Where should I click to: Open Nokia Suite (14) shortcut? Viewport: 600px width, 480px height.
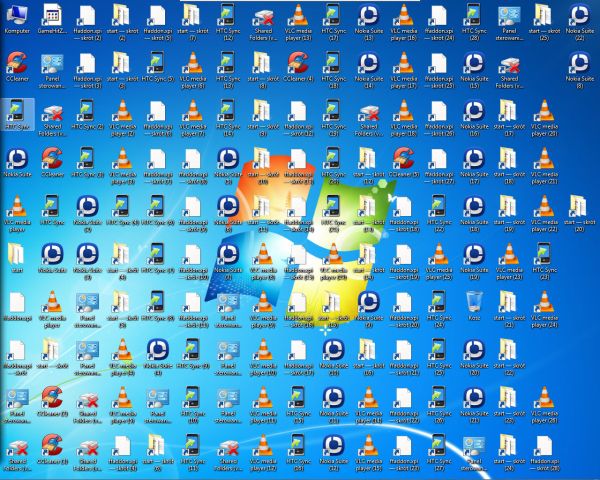369,71
